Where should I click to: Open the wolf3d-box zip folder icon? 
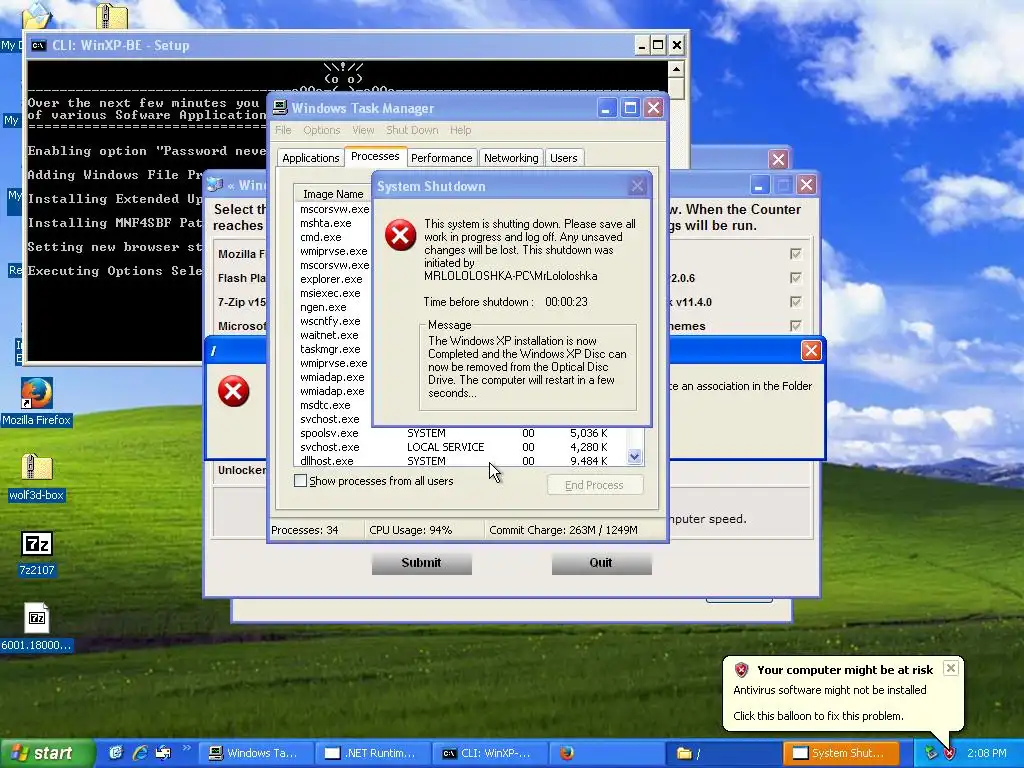37,477
